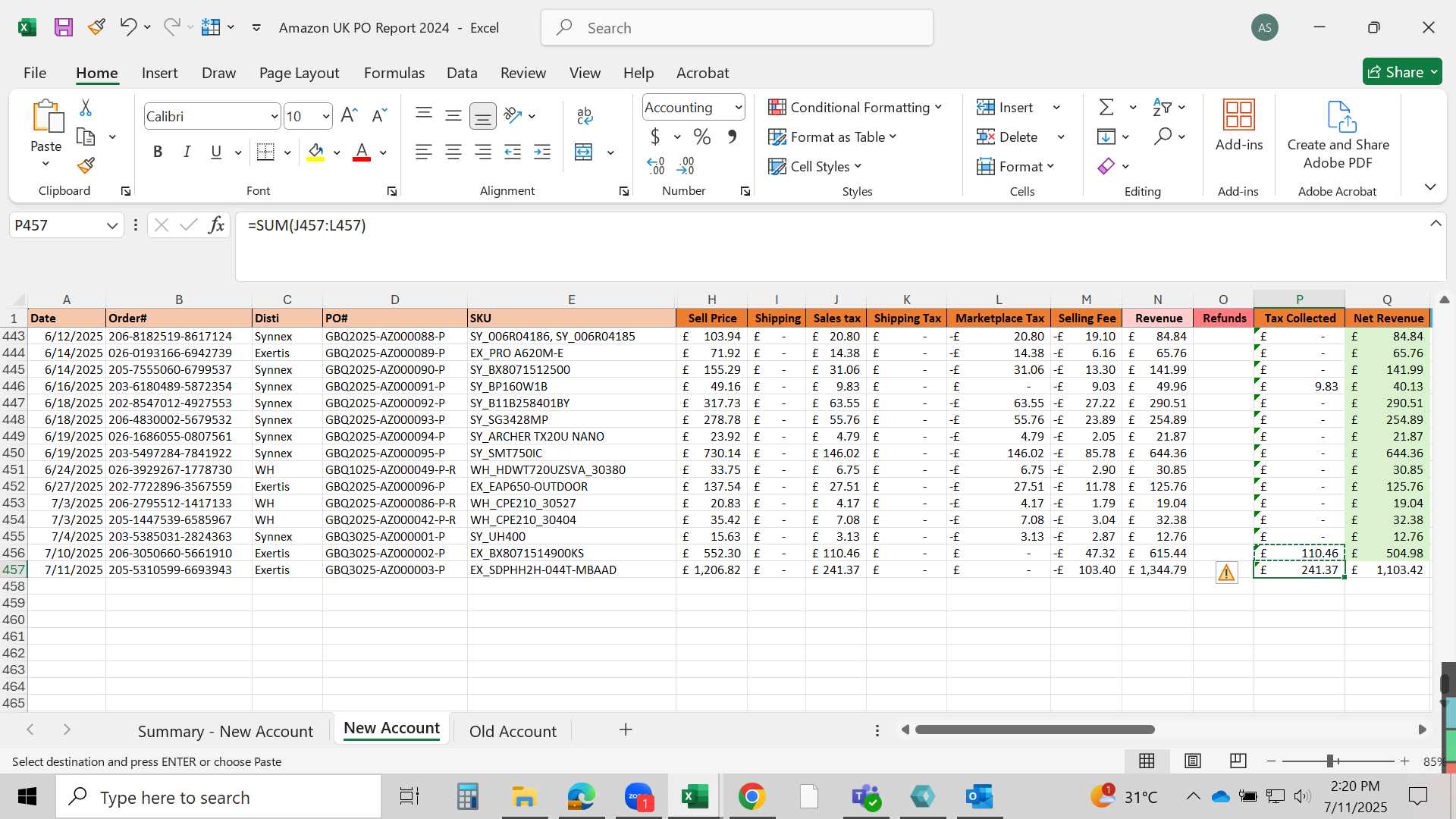Screen dimensions: 1456x819
Task: Toggle Align Left horizontal alignment
Action: [424, 152]
